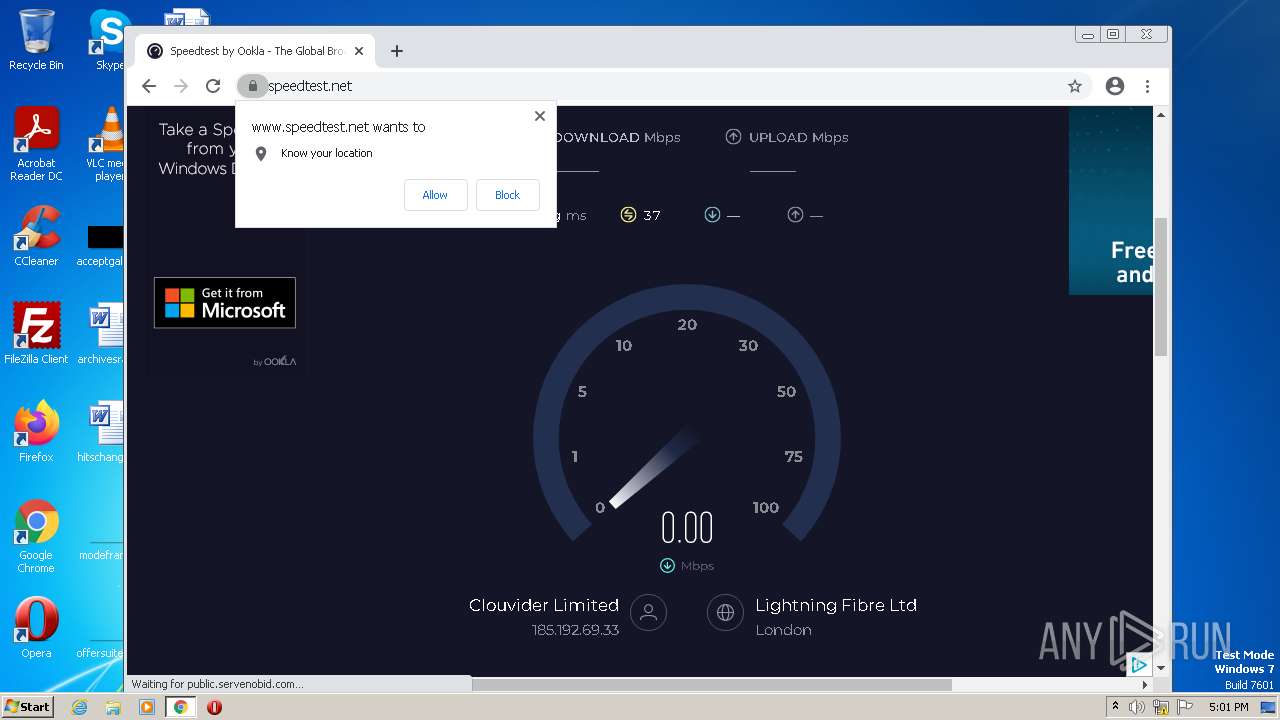The image size is (1280, 720).
Task: Open the file explorer taskbar icon
Action: 113,707
